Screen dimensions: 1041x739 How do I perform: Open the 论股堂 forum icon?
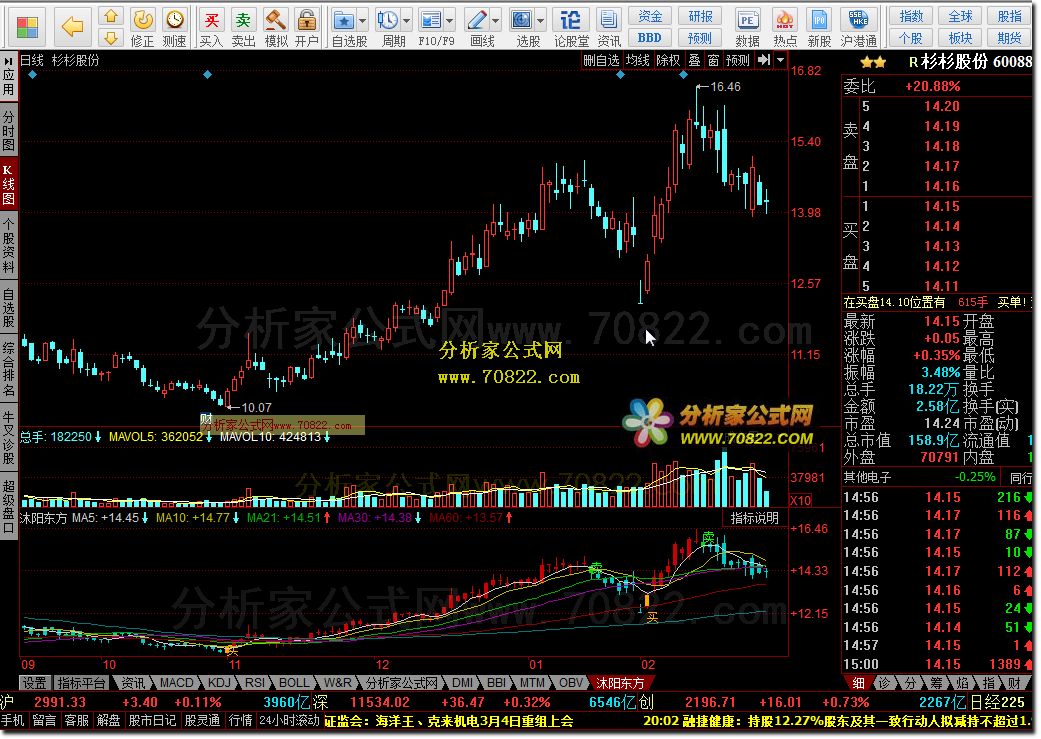pyautogui.click(x=570, y=20)
